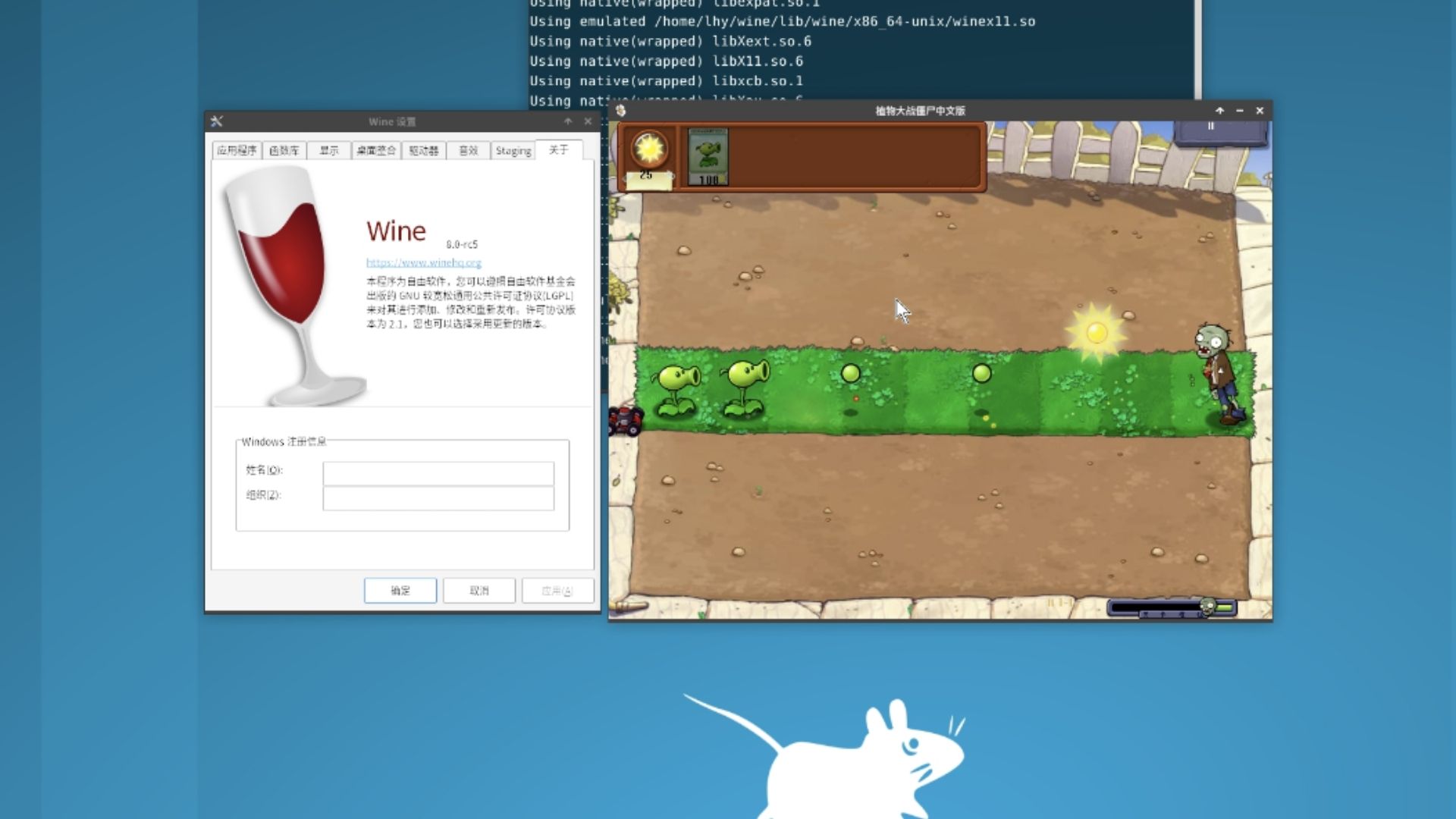Click the Wine 设置 window title text
Image resolution: width=1456 pixels, height=819 pixels.
coord(392,121)
